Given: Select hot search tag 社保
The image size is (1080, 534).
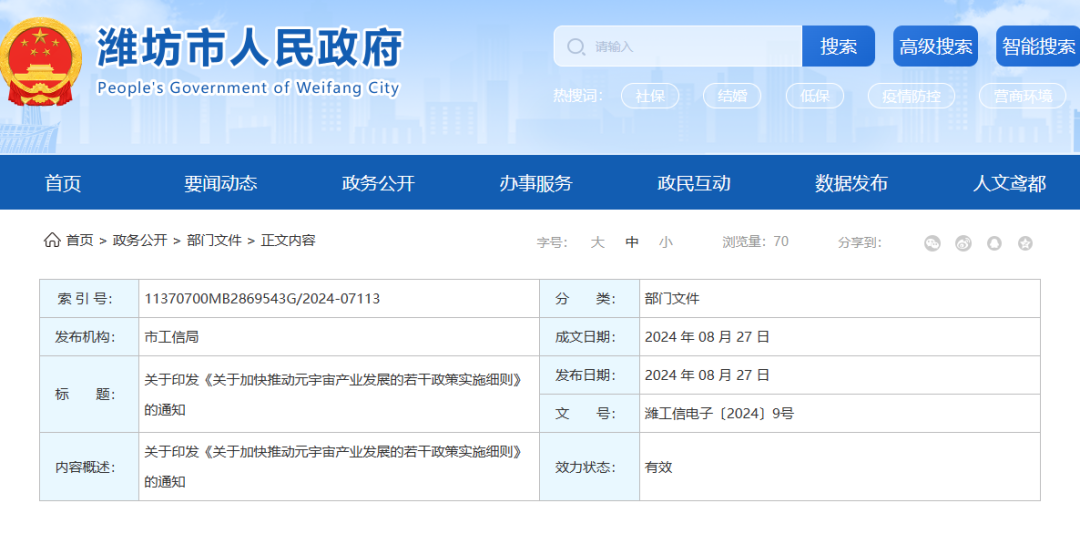Looking at the screenshot, I should tap(650, 96).
